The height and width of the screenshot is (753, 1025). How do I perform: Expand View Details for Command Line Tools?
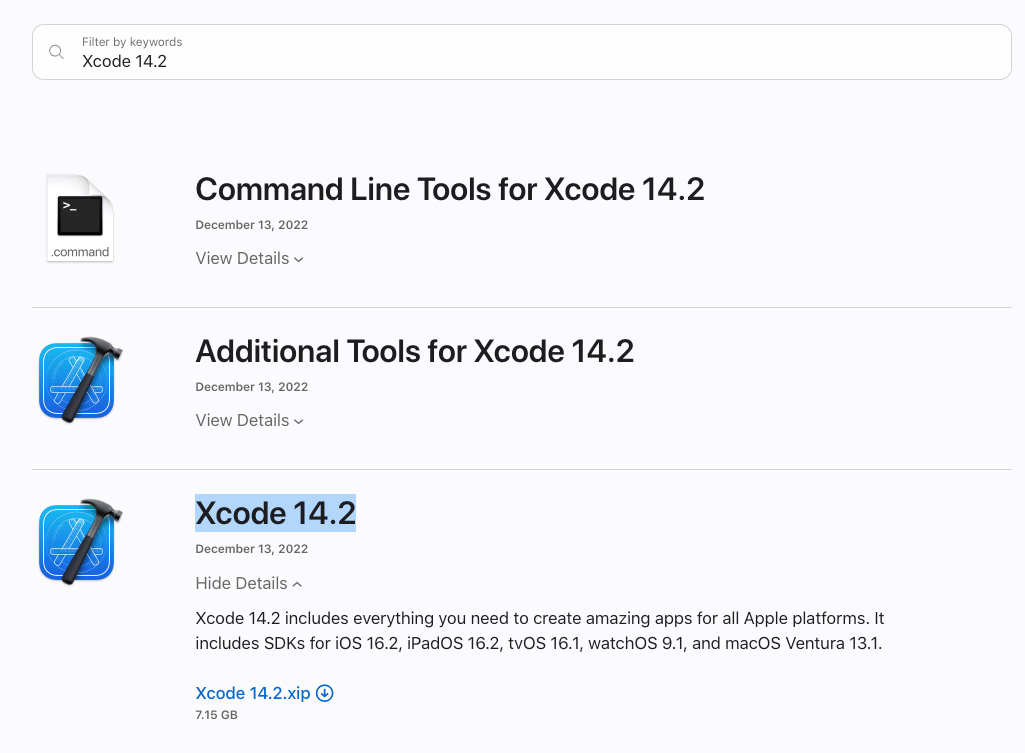249,258
